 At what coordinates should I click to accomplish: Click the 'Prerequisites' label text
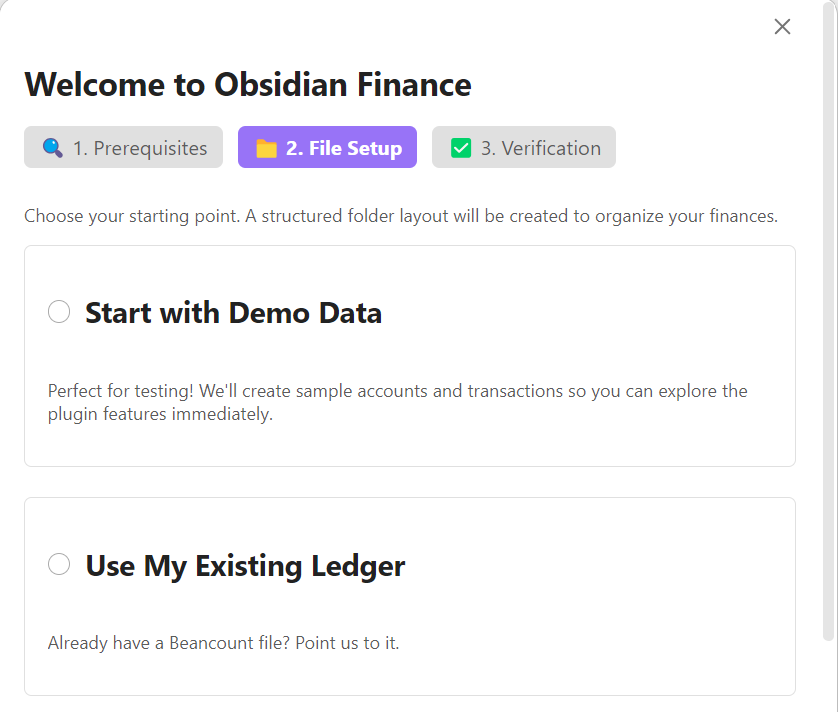[150, 148]
